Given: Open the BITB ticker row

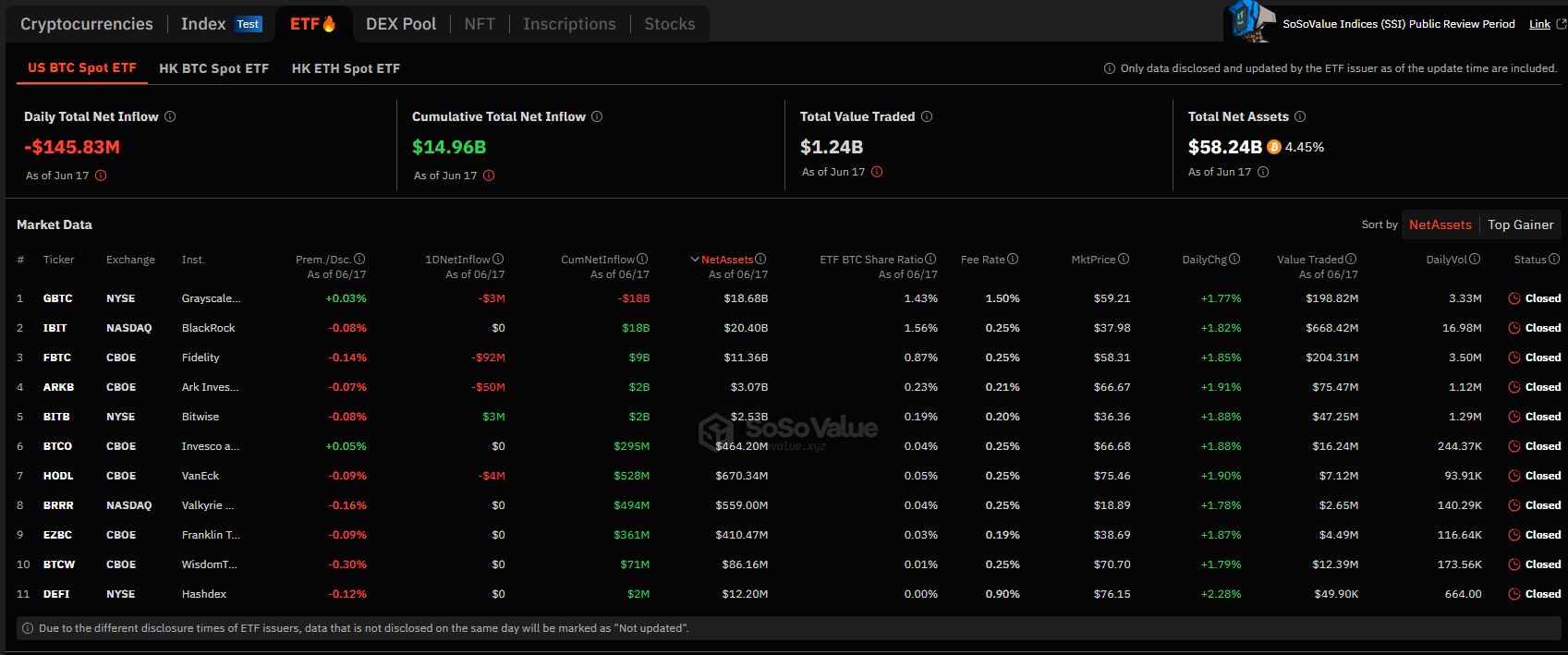Looking at the screenshot, I should click(56, 417).
